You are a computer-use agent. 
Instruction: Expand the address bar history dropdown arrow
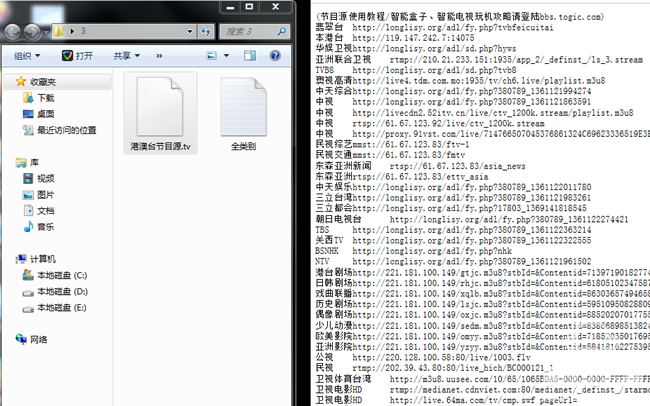pyautogui.click(x=190, y=31)
